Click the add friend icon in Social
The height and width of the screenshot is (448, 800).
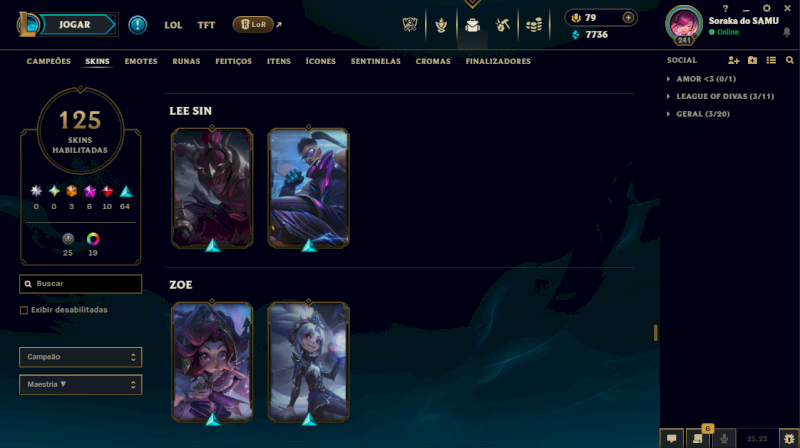tap(733, 60)
